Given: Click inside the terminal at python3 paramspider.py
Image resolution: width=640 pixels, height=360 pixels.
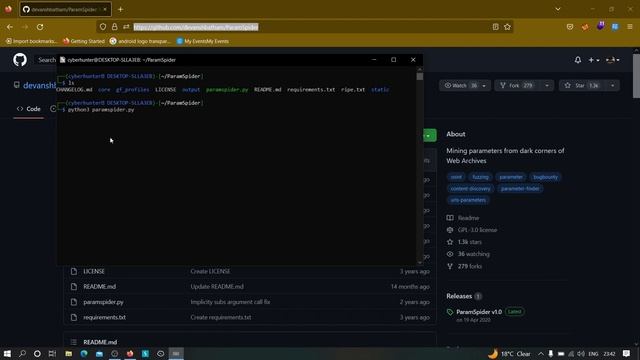Looking at the screenshot, I should coord(101,110).
